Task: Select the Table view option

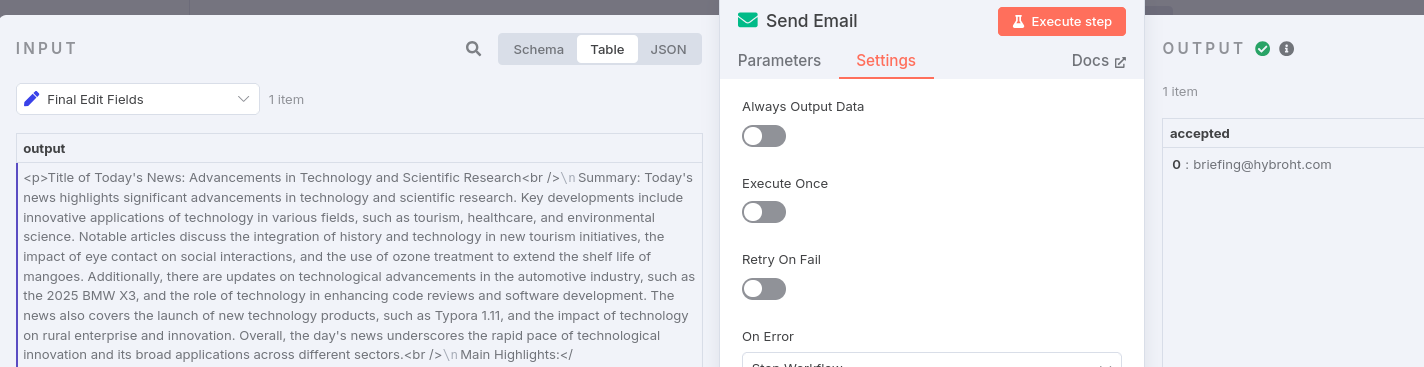Action: [607, 49]
